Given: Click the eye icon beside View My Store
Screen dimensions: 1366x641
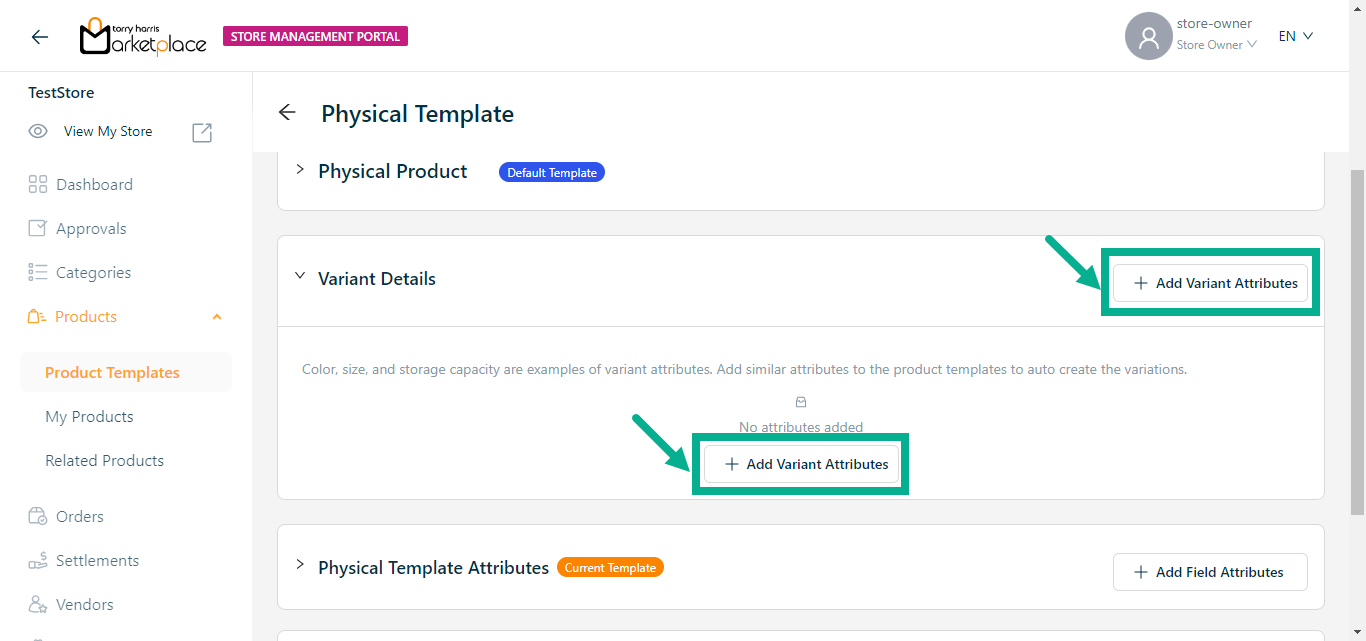Looking at the screenshot, I should click(38, 131).
